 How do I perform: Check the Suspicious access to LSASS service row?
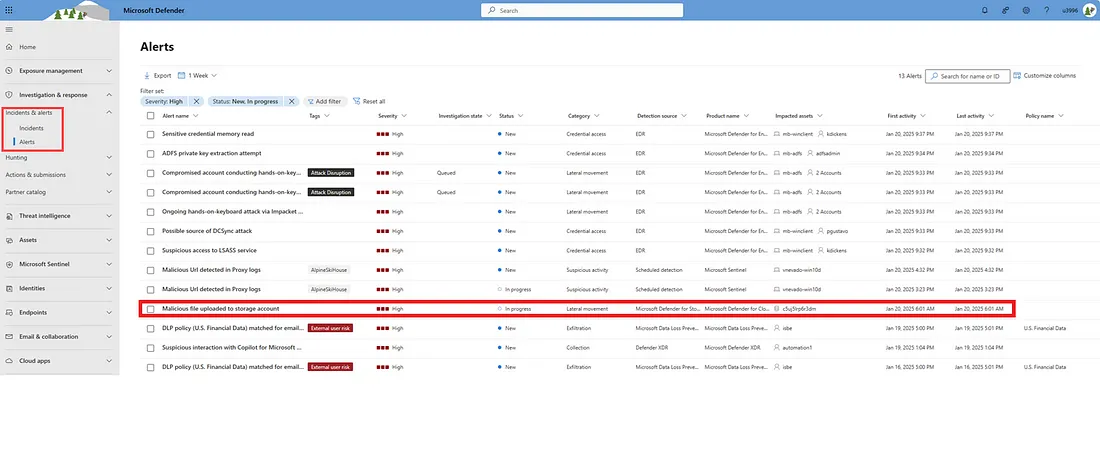point(151,250)
